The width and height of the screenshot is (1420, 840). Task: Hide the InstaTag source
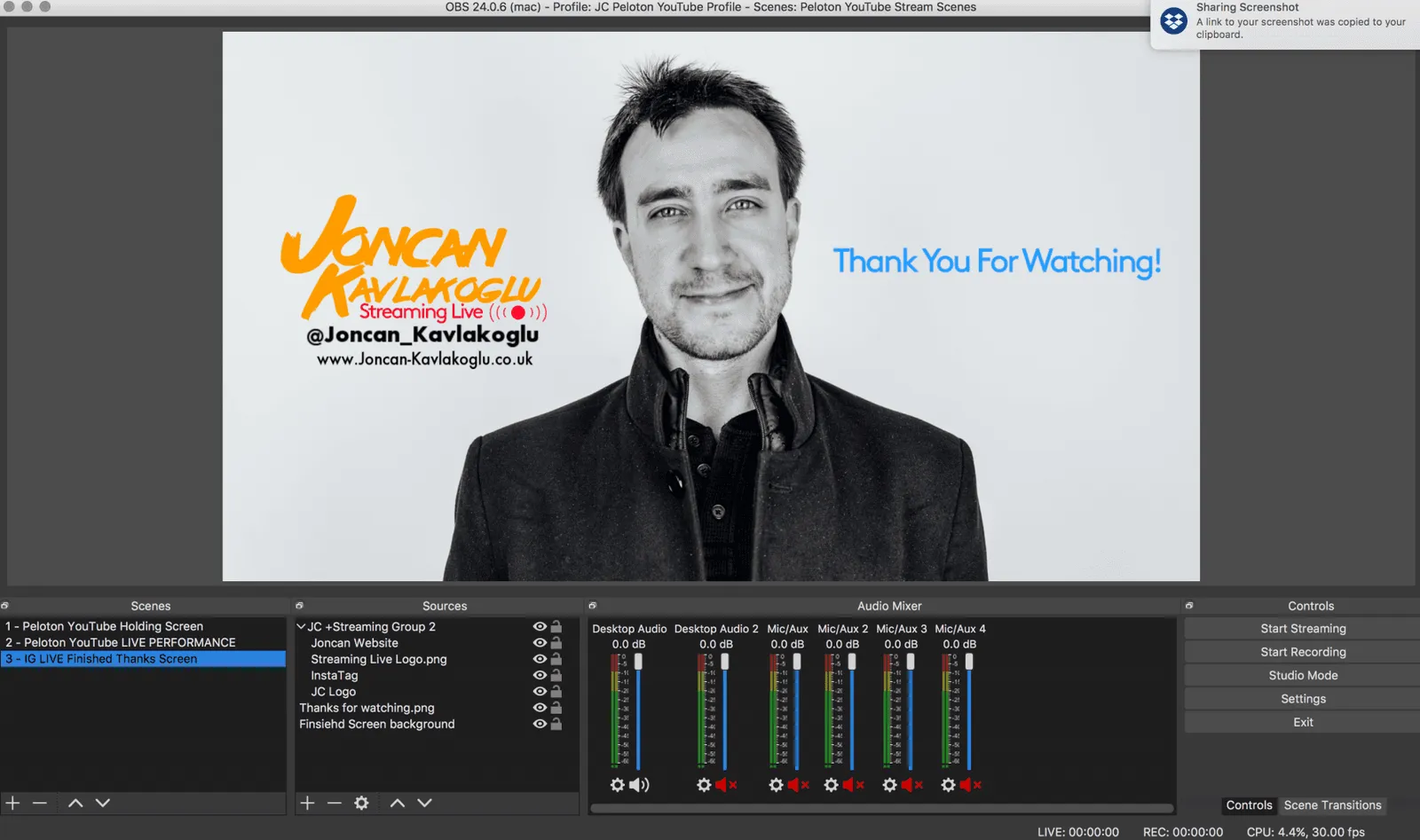click(540, 675)
